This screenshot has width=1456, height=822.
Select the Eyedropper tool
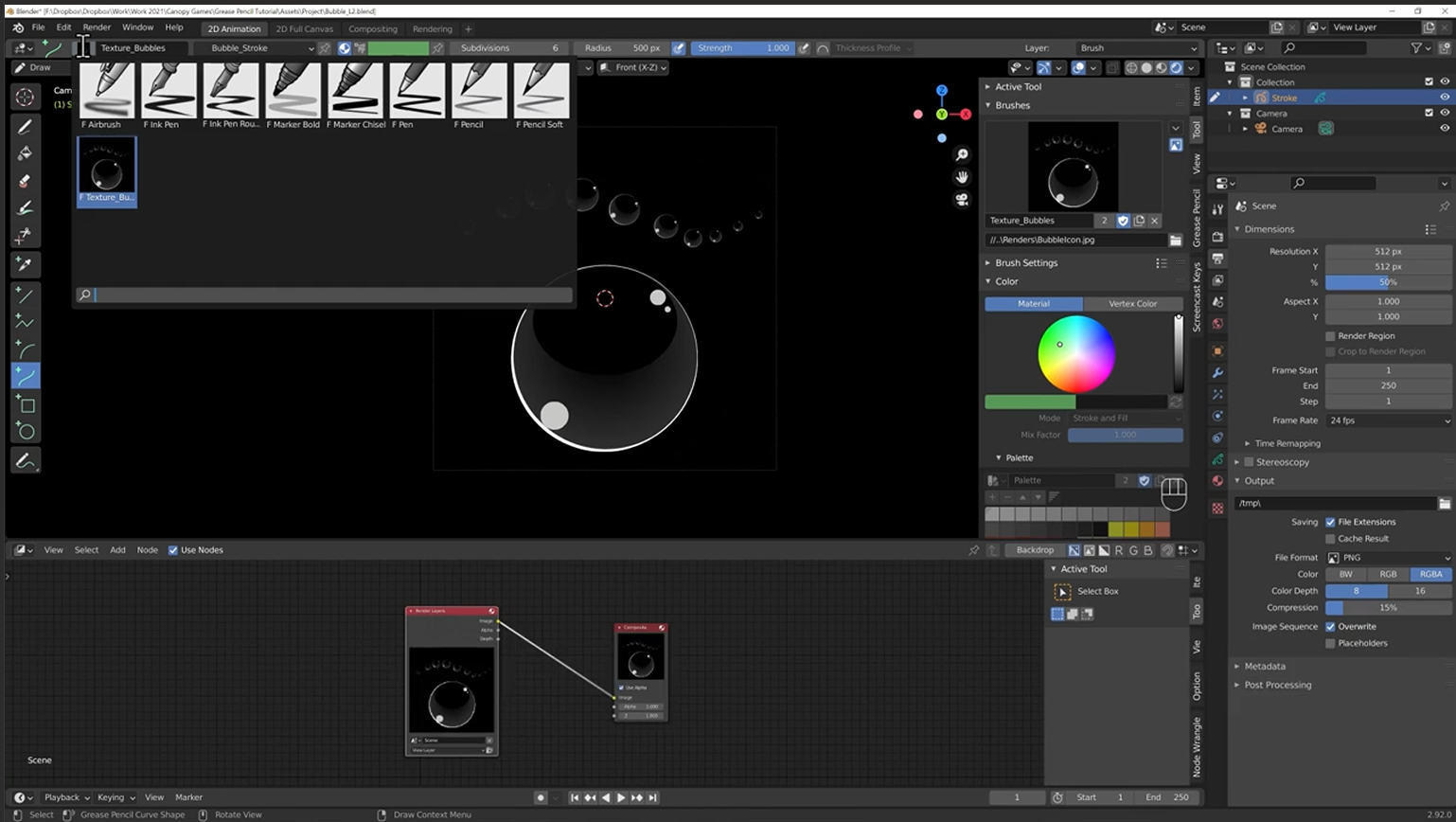click(x=25, y=264)
